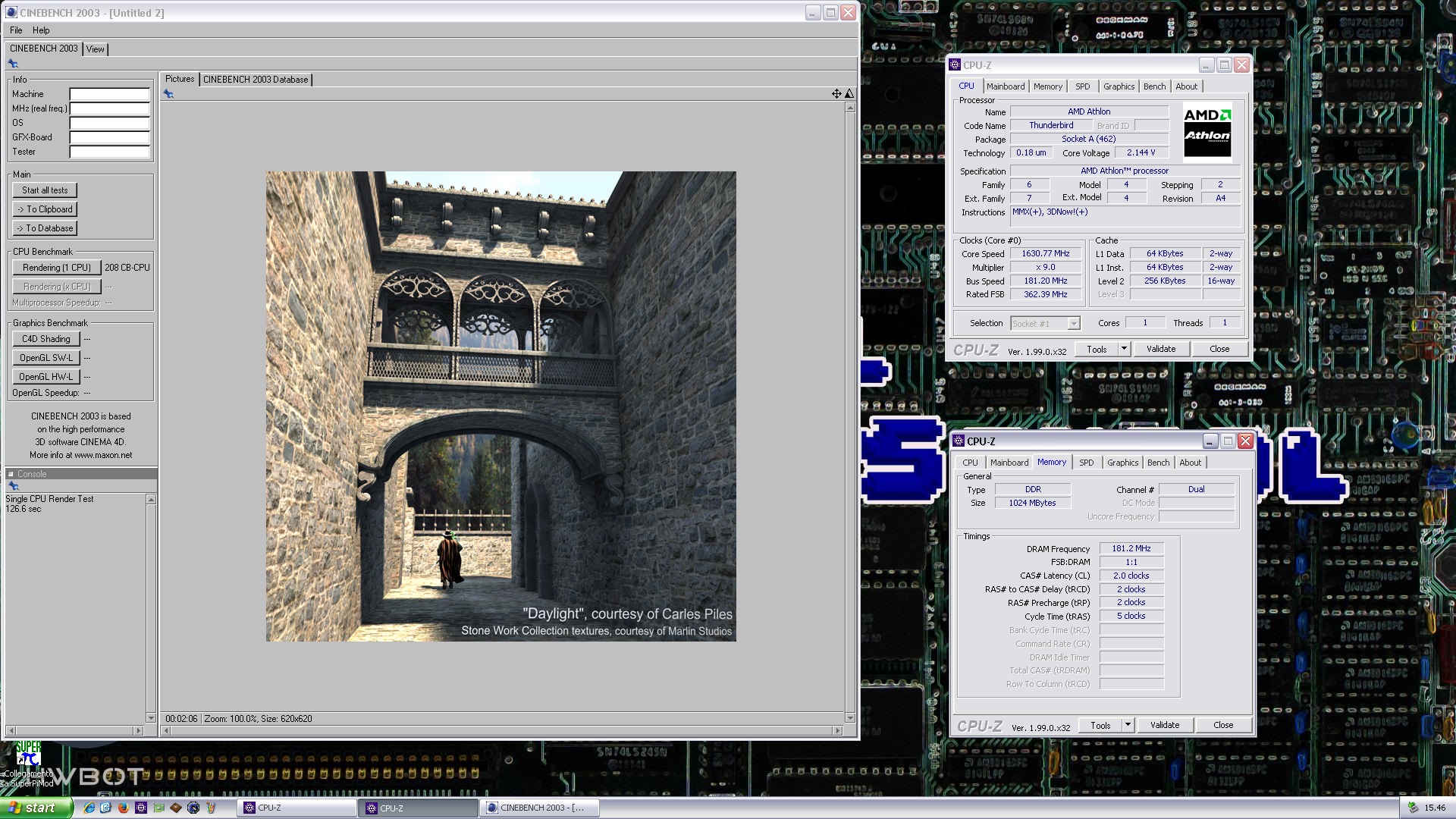Click the Windows start button

[x=36, y=808]
